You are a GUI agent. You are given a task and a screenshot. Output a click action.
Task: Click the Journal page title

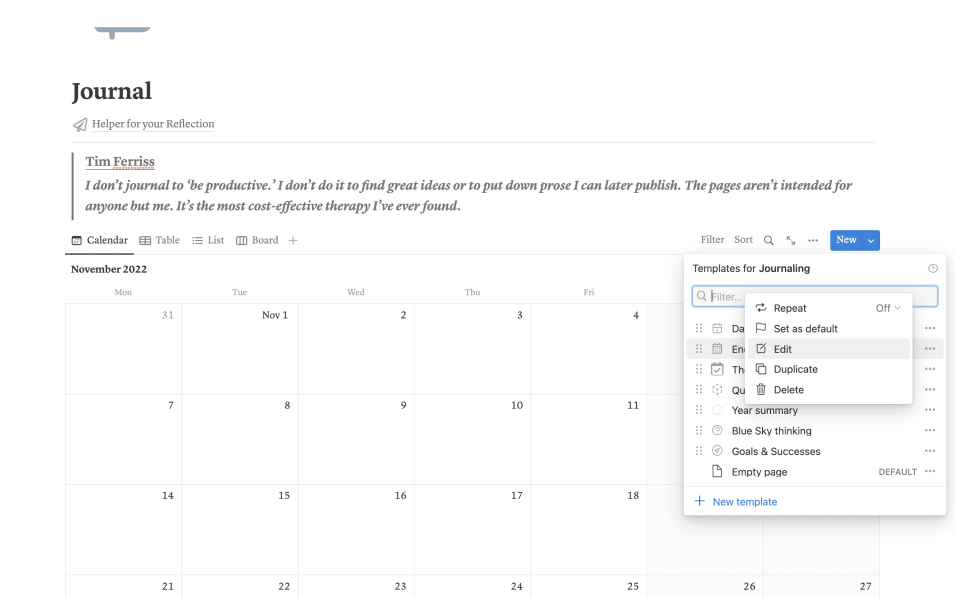tap(111, 91)
